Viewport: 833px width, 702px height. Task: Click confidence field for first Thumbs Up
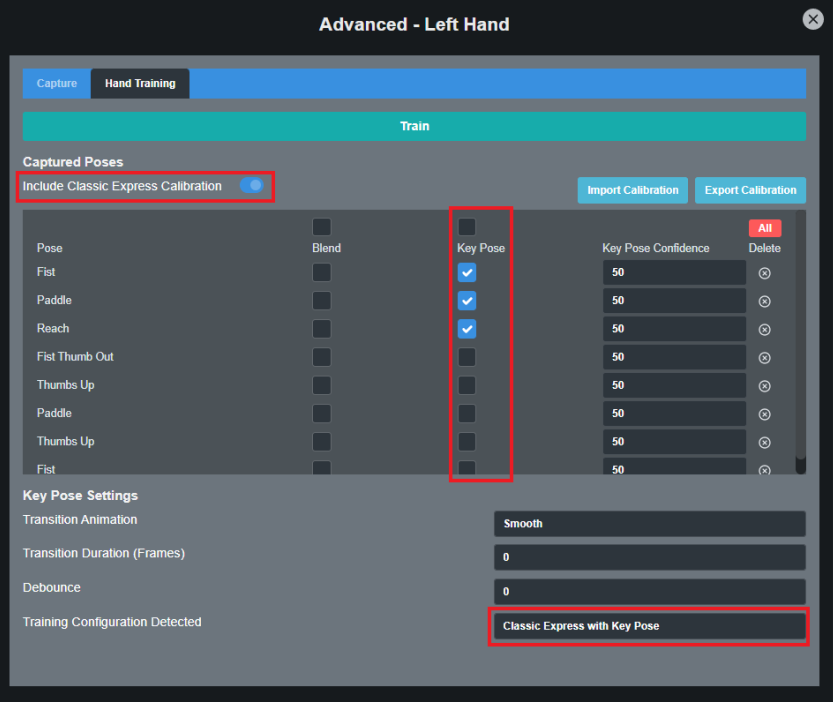click(x=674, y=385)
